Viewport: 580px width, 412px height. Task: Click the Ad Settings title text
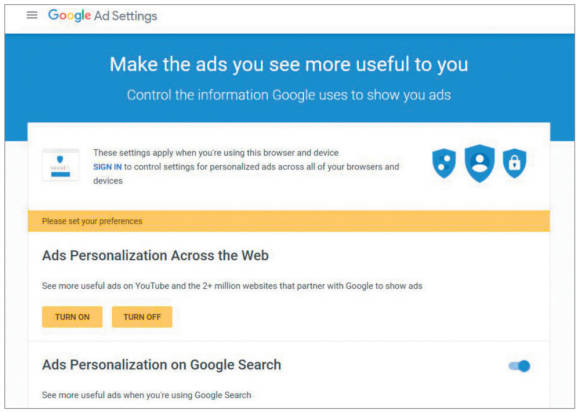pyautogui.click(x=125, y=16)
